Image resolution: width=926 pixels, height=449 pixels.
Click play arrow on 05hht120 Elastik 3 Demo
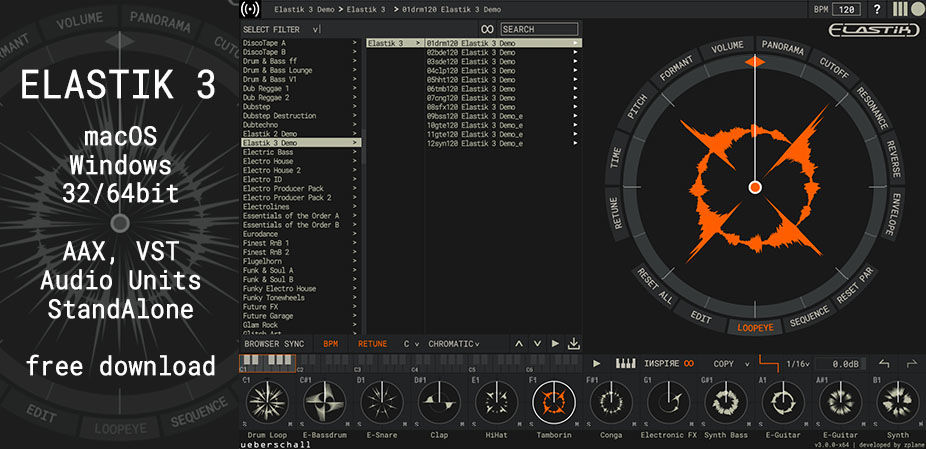point(575,80)
